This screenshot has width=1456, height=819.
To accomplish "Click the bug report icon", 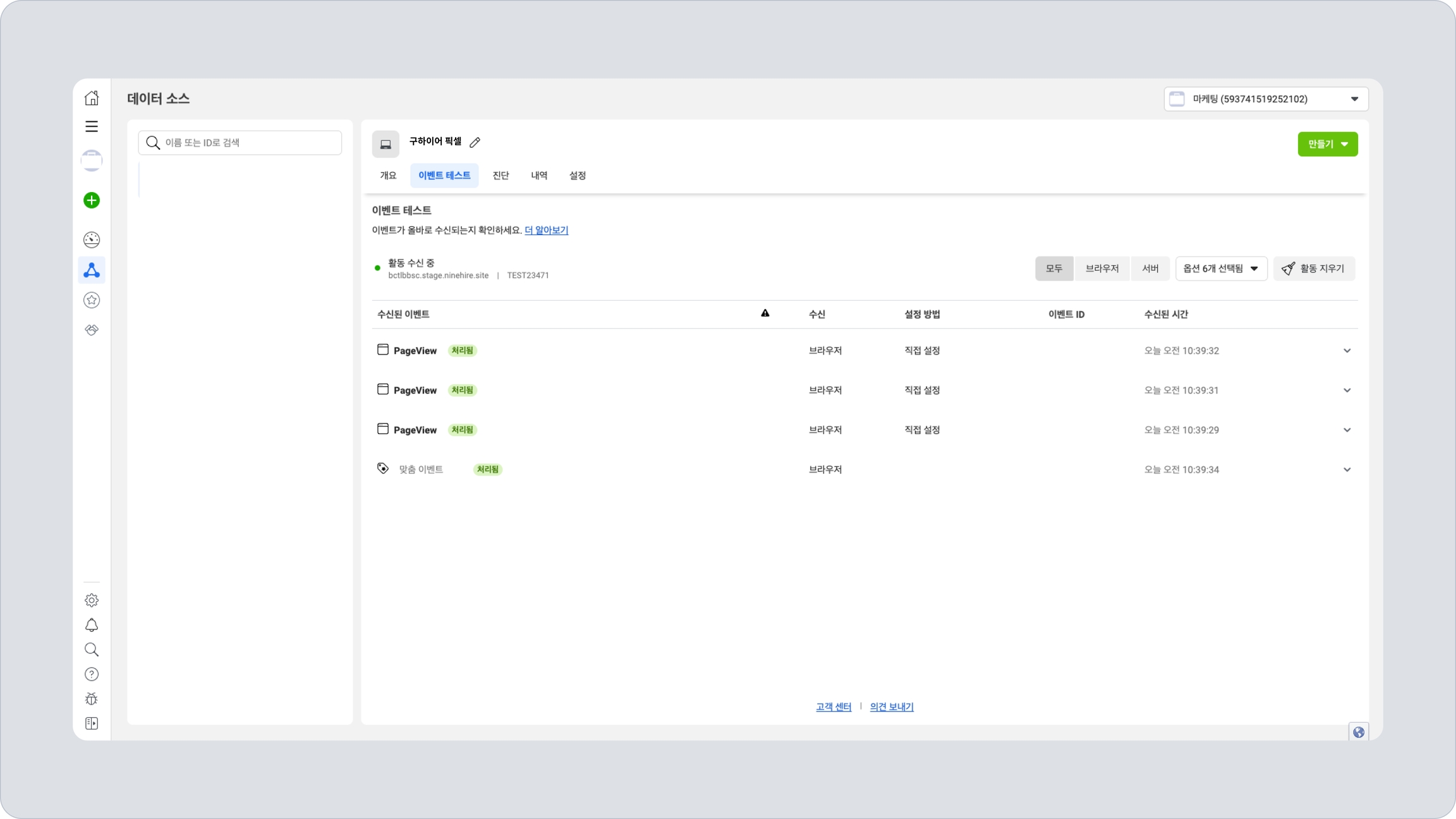I will pos(92,699).
